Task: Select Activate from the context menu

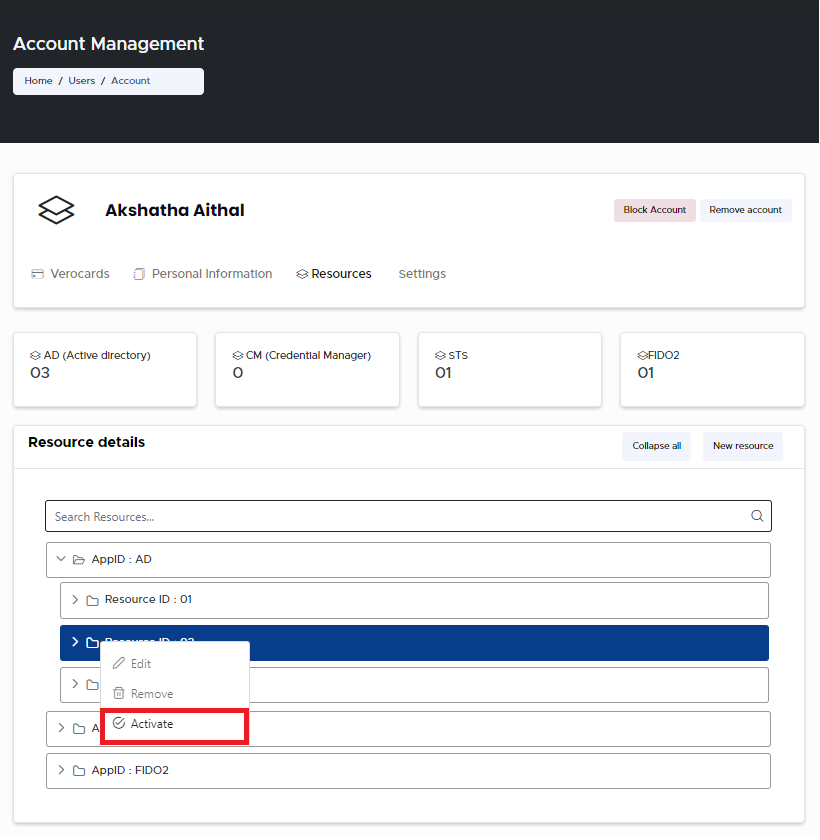Action: click(152, 724)
